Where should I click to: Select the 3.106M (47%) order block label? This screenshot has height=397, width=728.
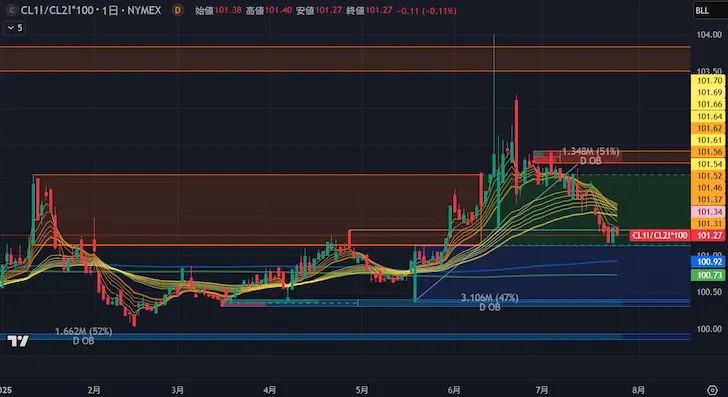coord(490,298)
